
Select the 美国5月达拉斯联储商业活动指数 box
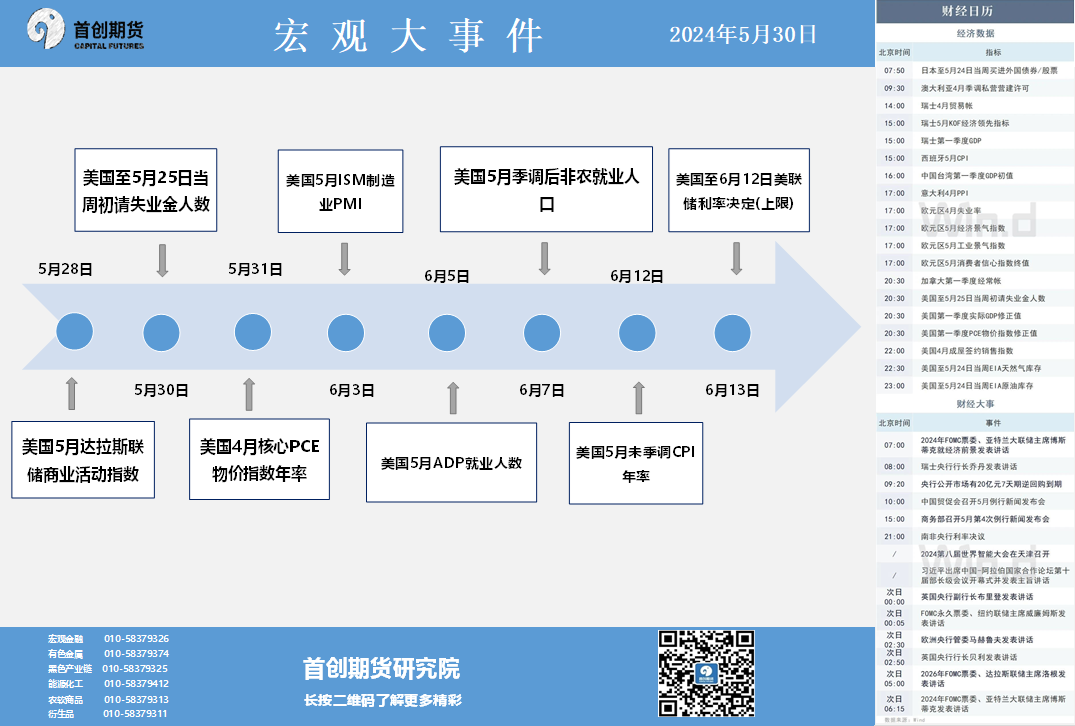(83, 459)
